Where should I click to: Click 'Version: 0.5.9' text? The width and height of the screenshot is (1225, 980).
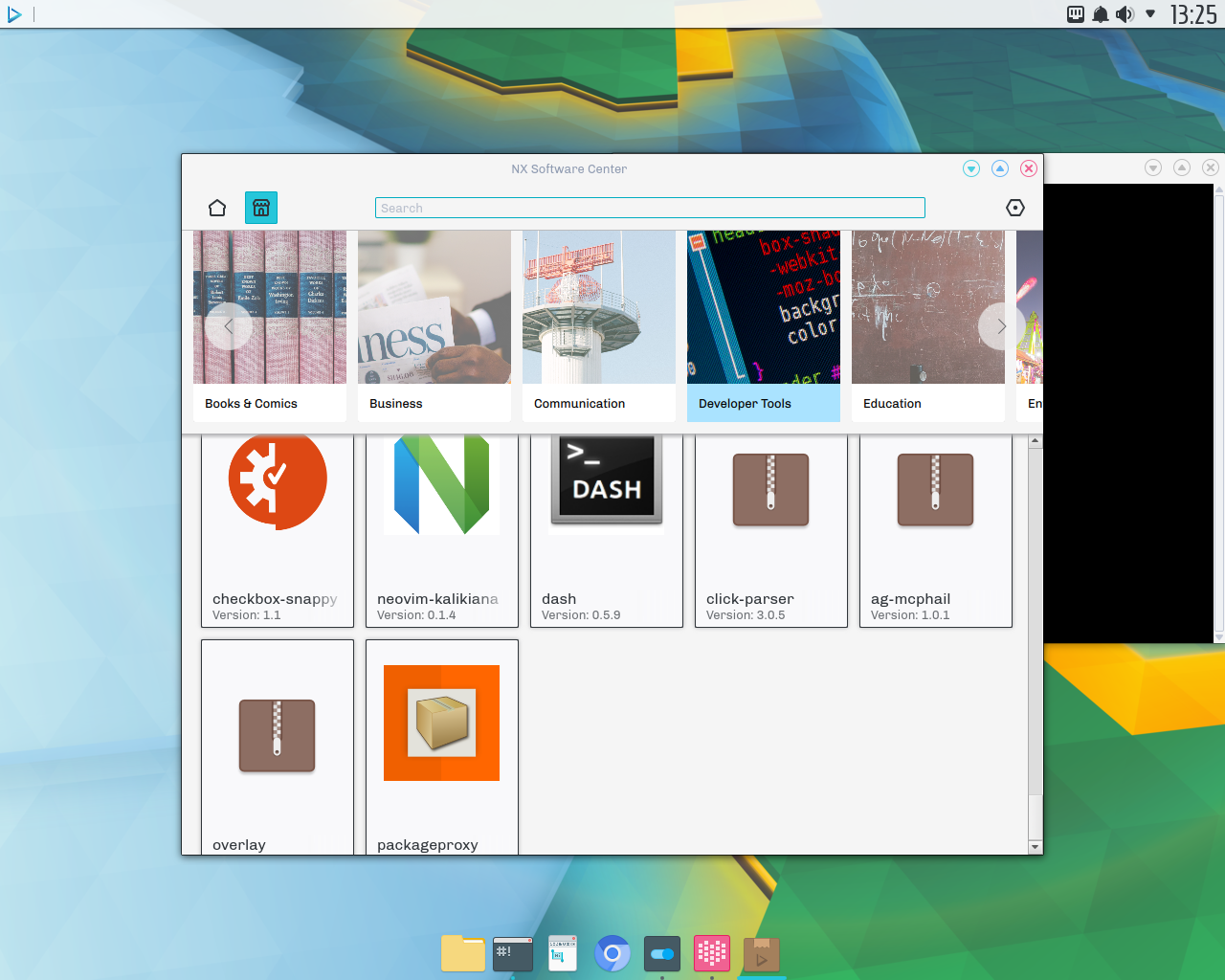(x=581, y=615)
